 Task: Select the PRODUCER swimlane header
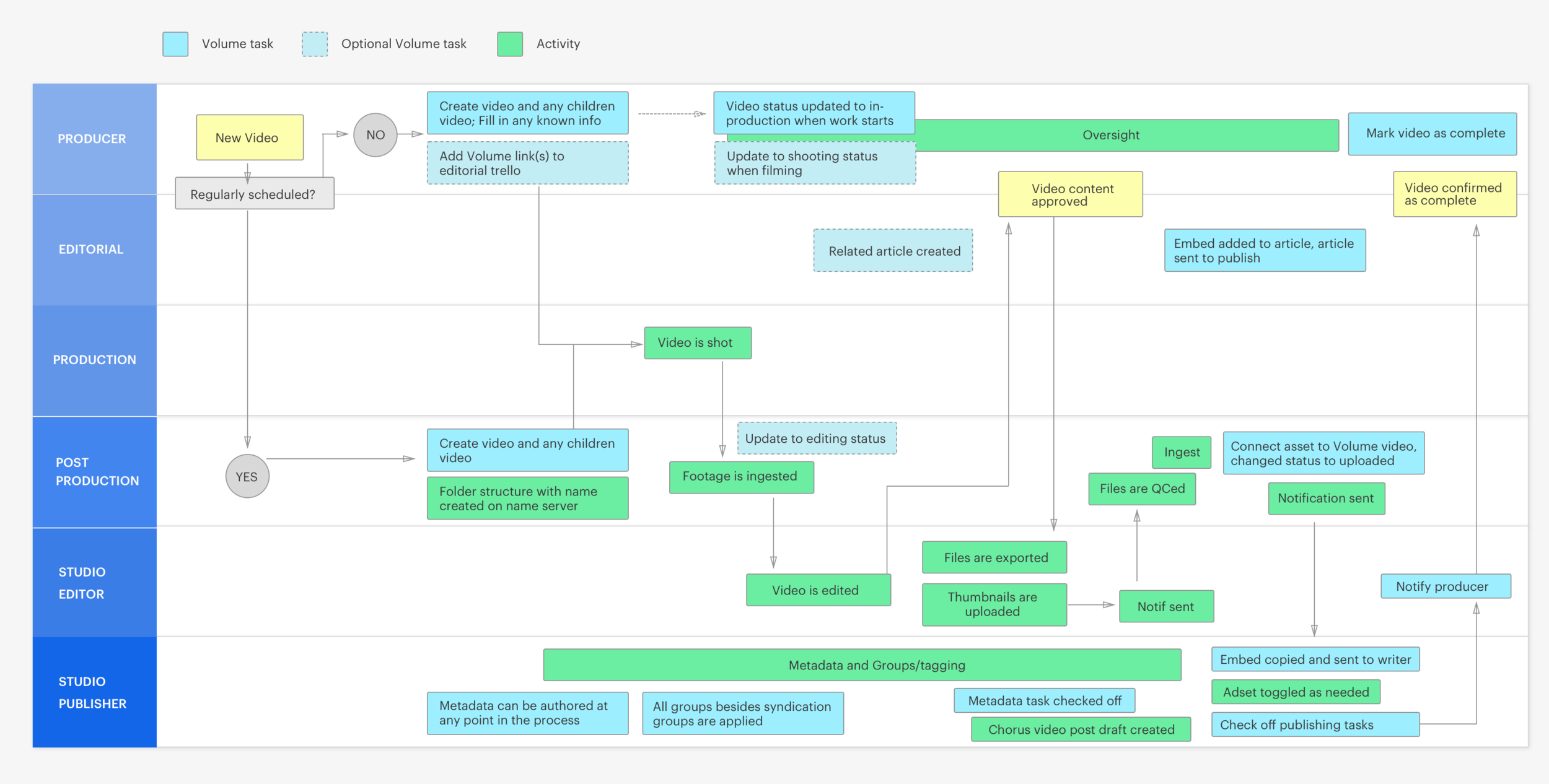pyautogui.click(x=94, y=139)
